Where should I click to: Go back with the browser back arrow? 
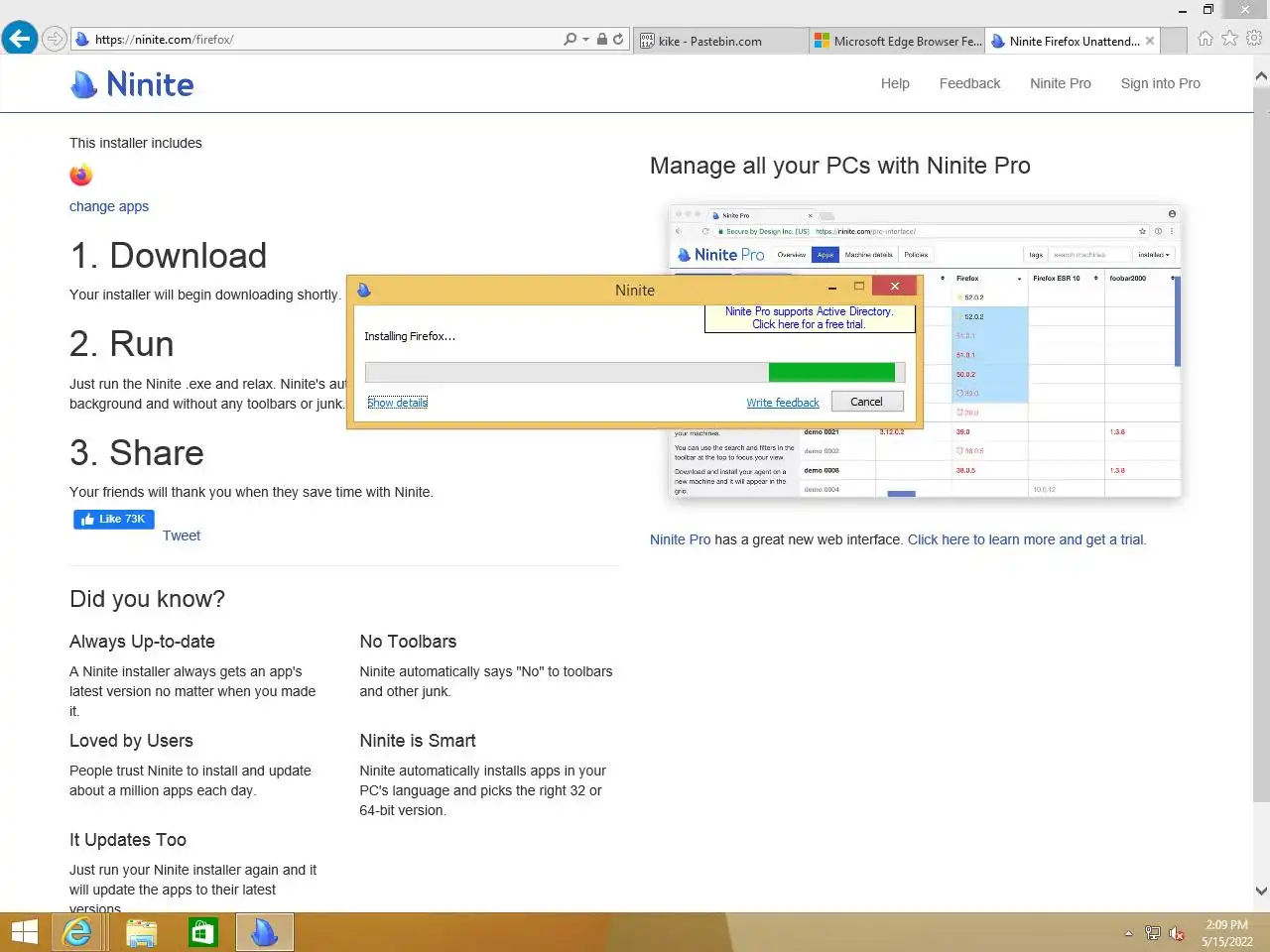(x=20, y=39)
